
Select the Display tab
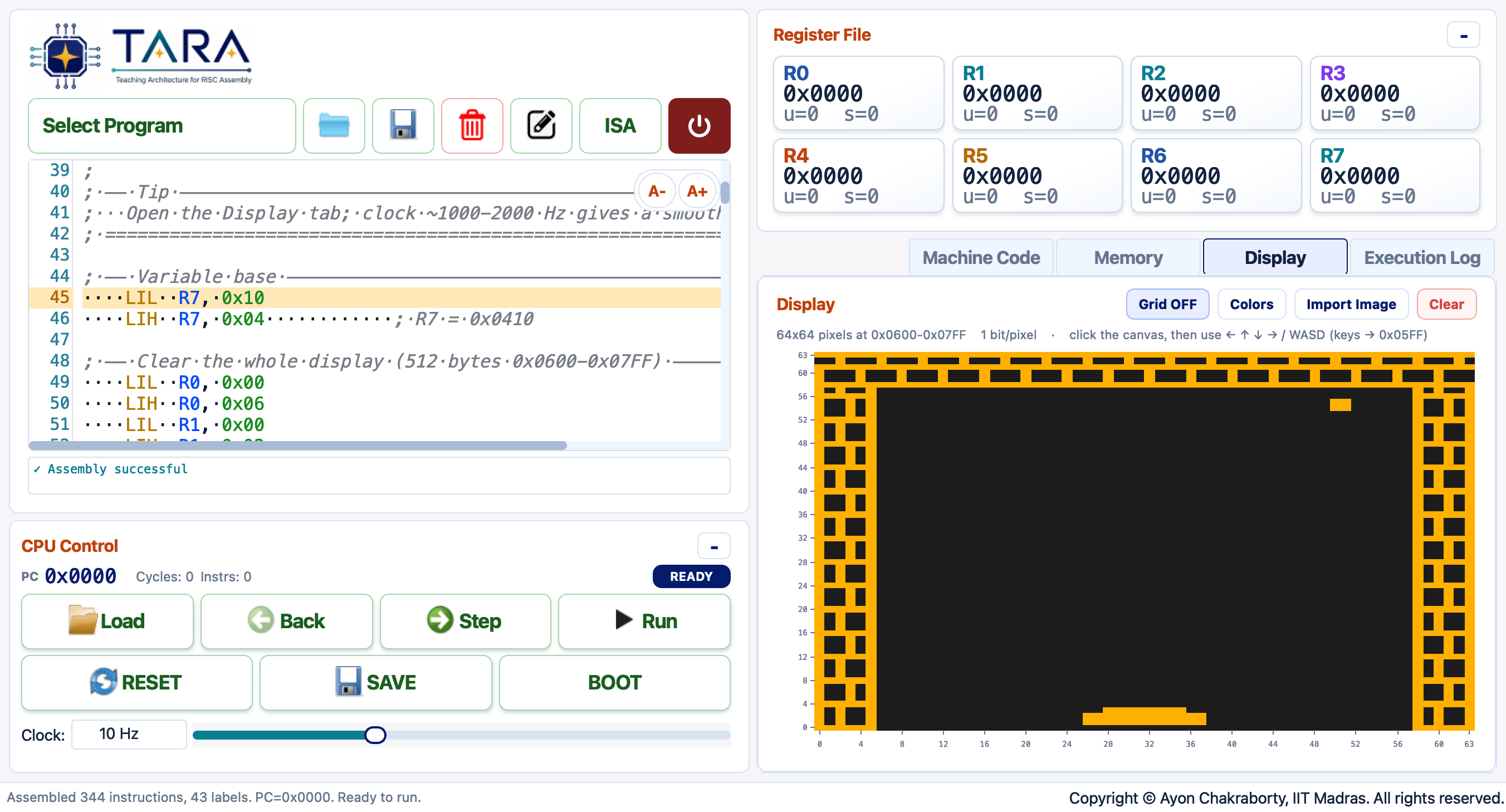tap(1274, 257)
